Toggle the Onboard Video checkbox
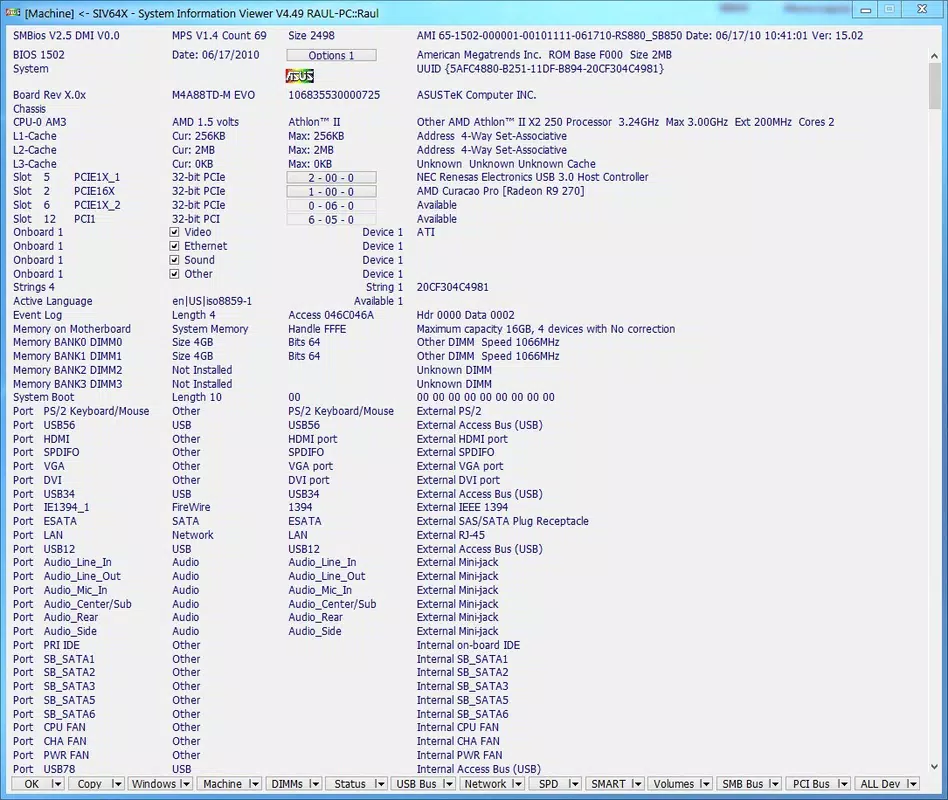948x800 pixels. 174,232
